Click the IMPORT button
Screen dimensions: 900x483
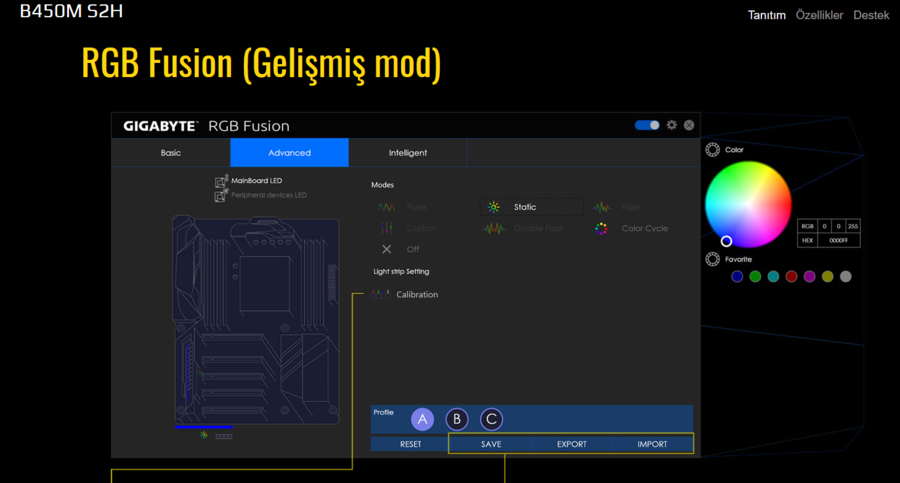tap(652, 444)
